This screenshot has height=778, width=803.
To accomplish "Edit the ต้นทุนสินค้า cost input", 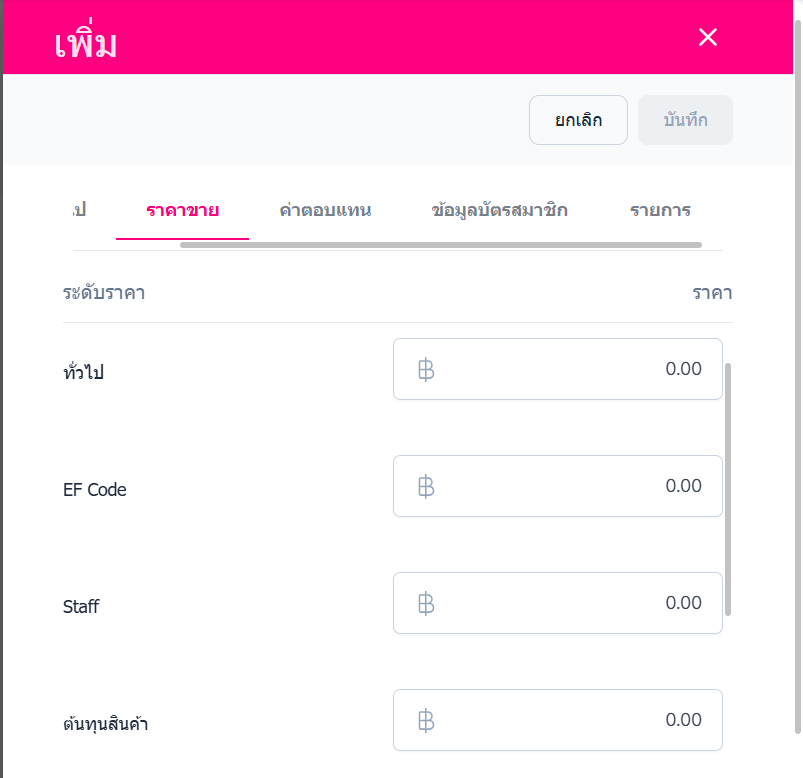I will pyautogui.click(x=570, y=720).
